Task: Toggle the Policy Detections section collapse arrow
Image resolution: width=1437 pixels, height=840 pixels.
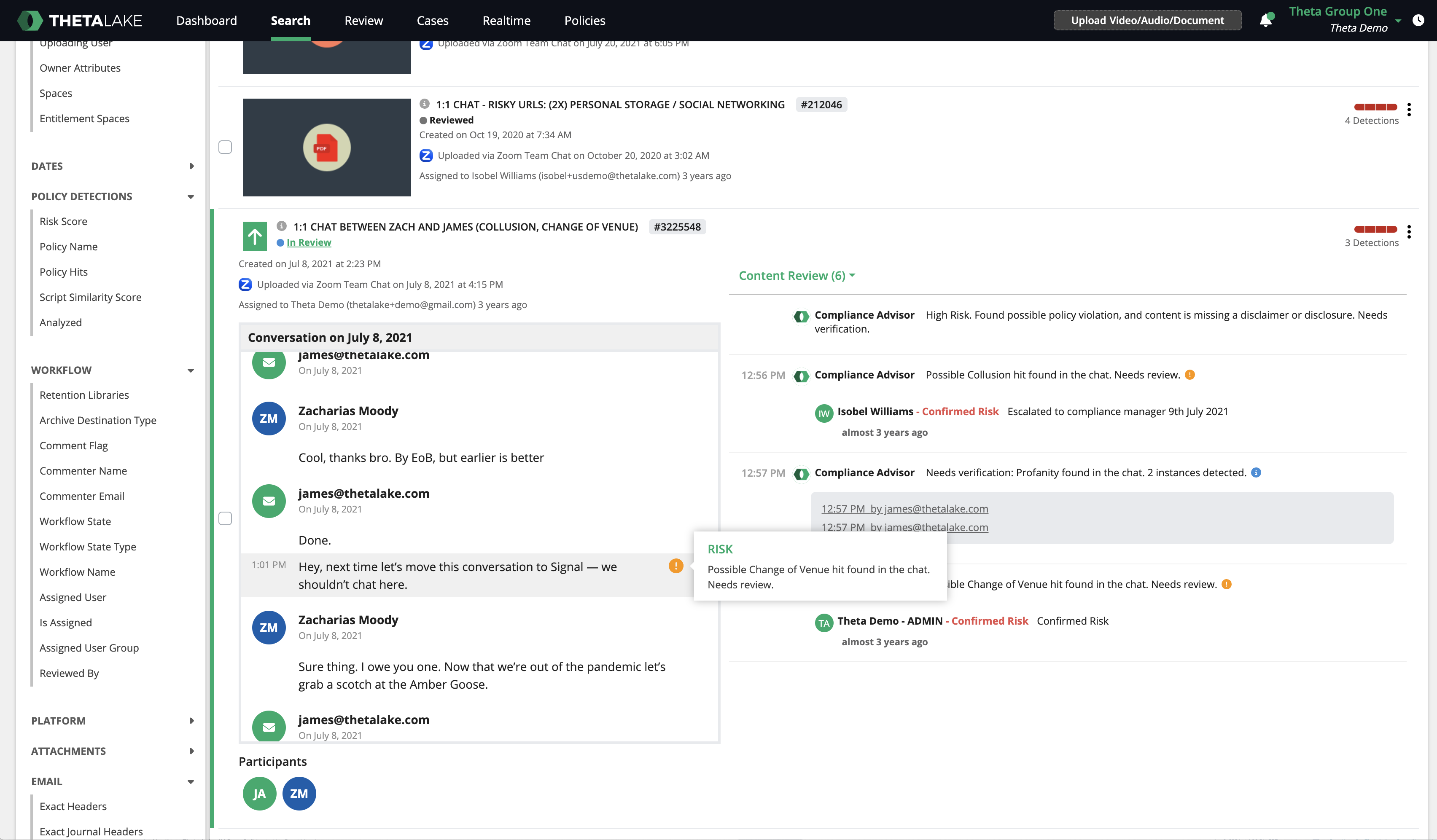Action: click(191, 196)
